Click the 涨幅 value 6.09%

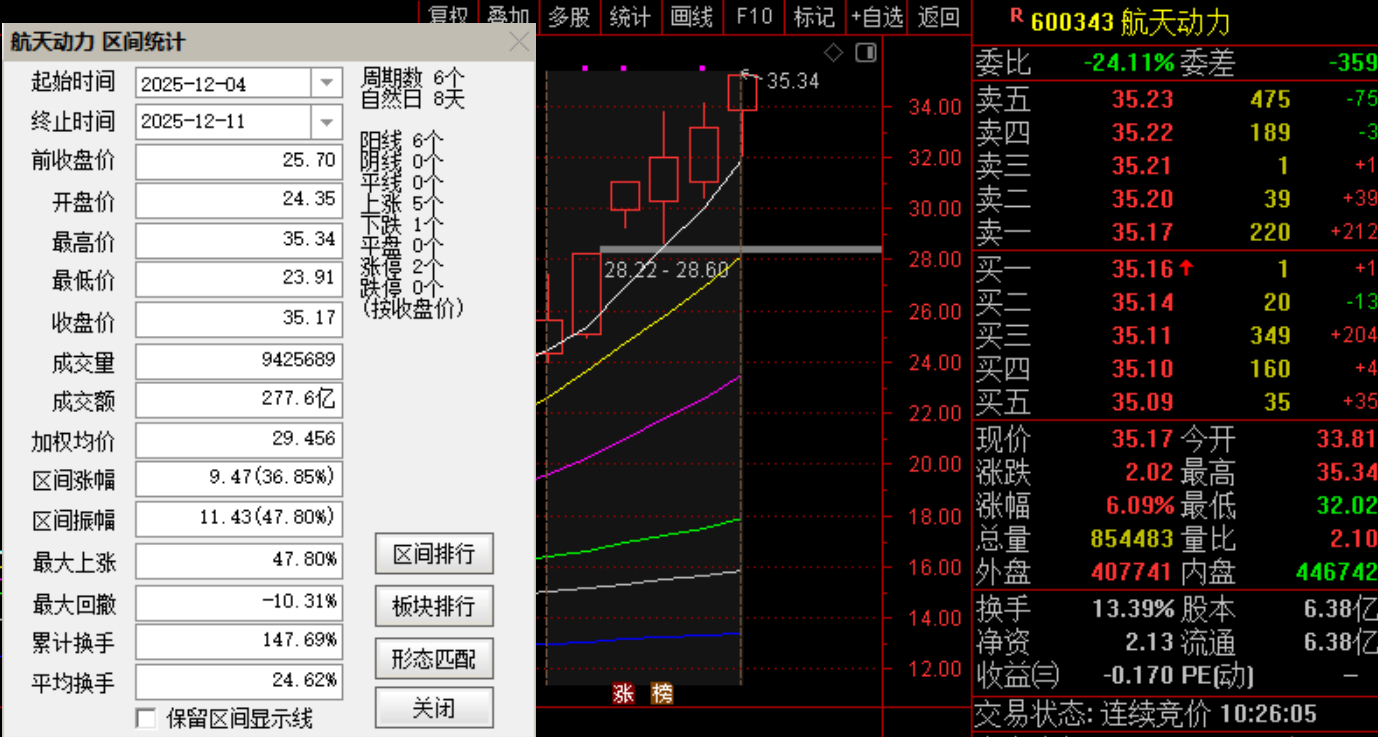[1139, 505]
